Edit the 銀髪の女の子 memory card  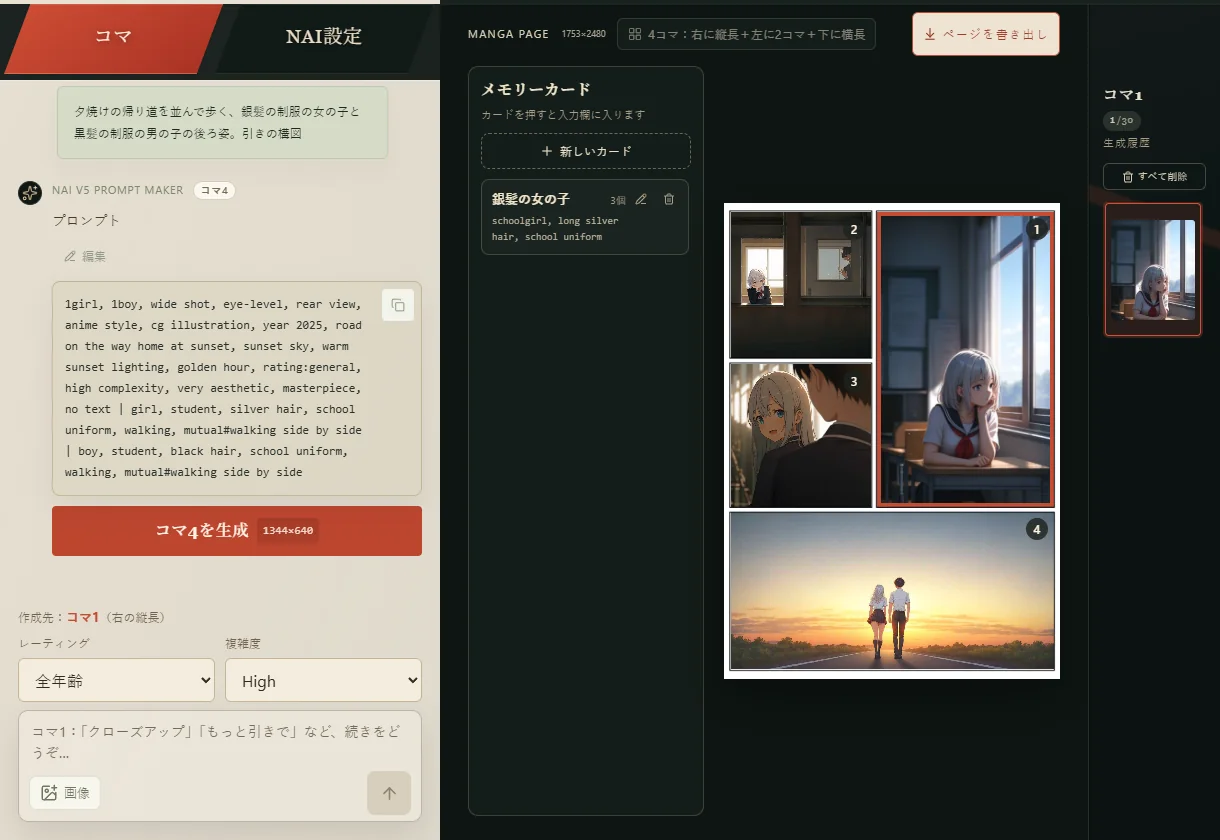641,199
